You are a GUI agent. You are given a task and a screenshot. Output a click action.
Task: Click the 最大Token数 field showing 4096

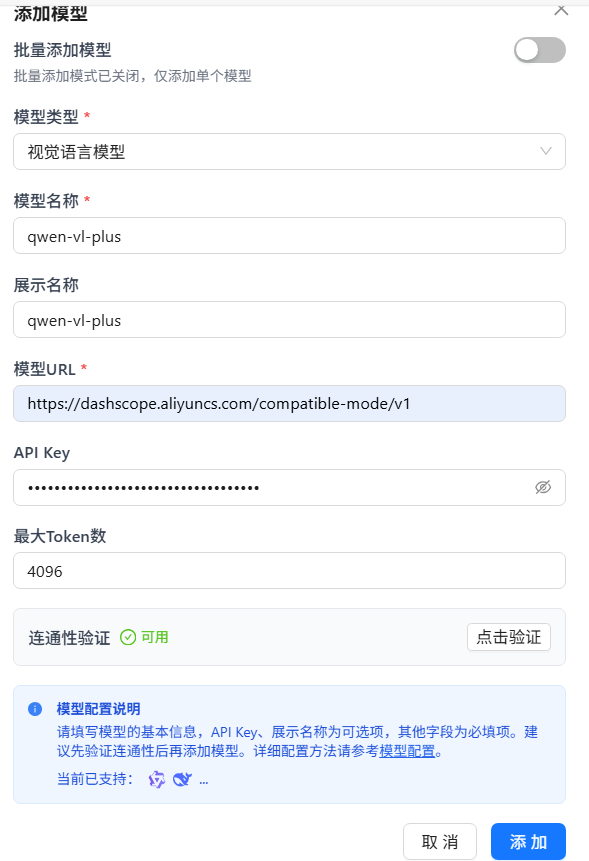[x=289, y=569]
